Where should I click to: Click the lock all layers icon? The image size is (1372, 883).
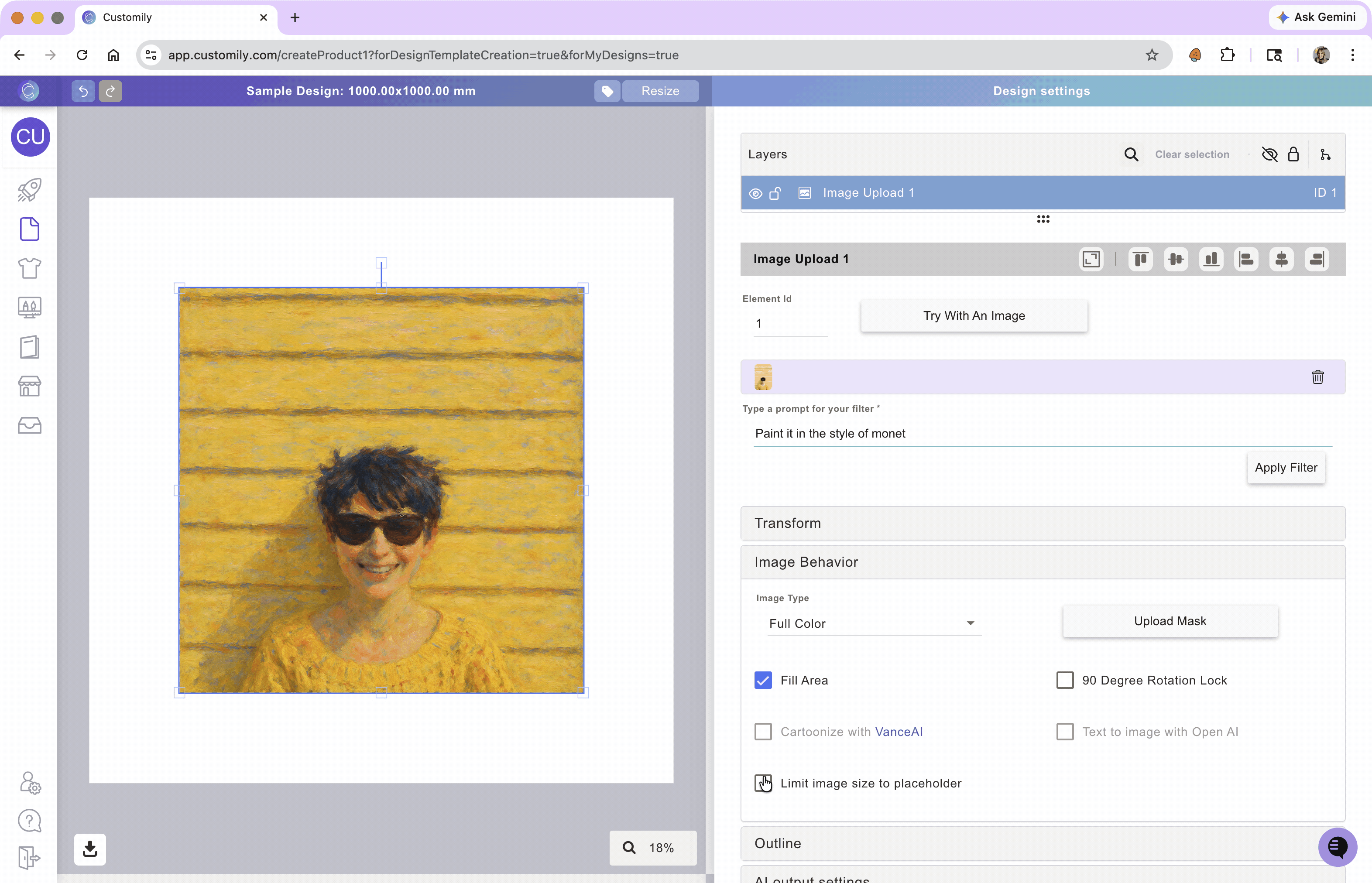click(x=1293, y=154)
